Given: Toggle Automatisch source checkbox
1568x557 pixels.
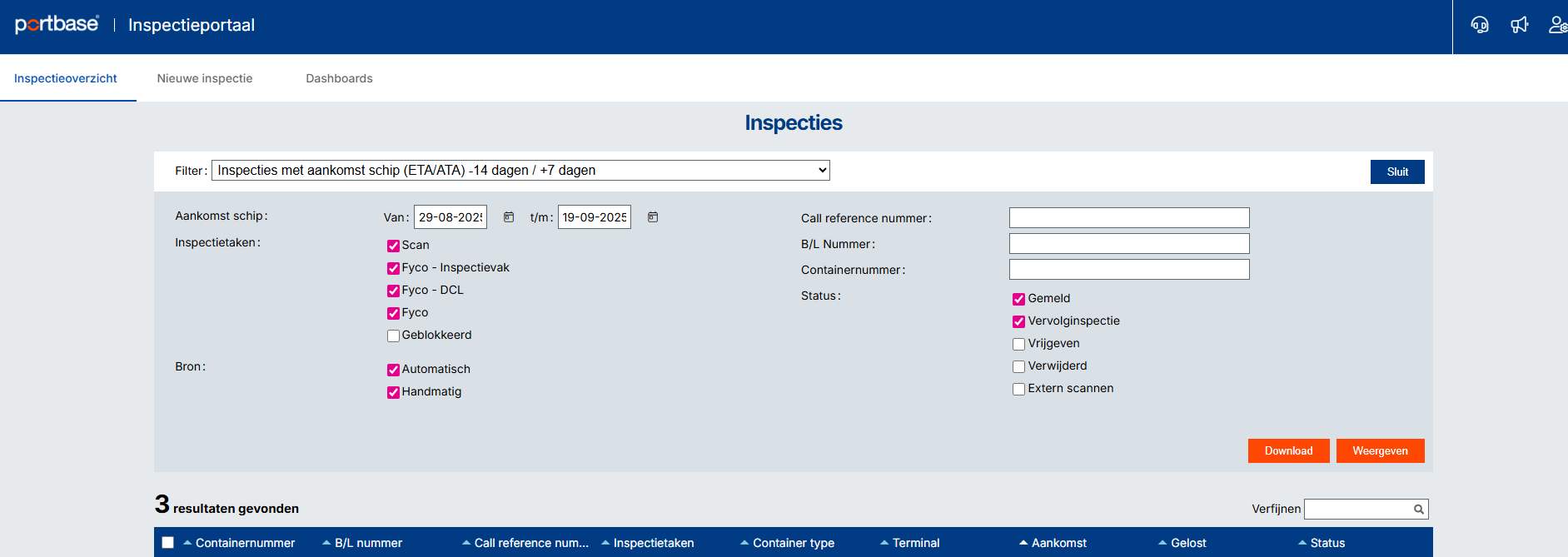Looking at the screenshot, I should tap(393, 370).
